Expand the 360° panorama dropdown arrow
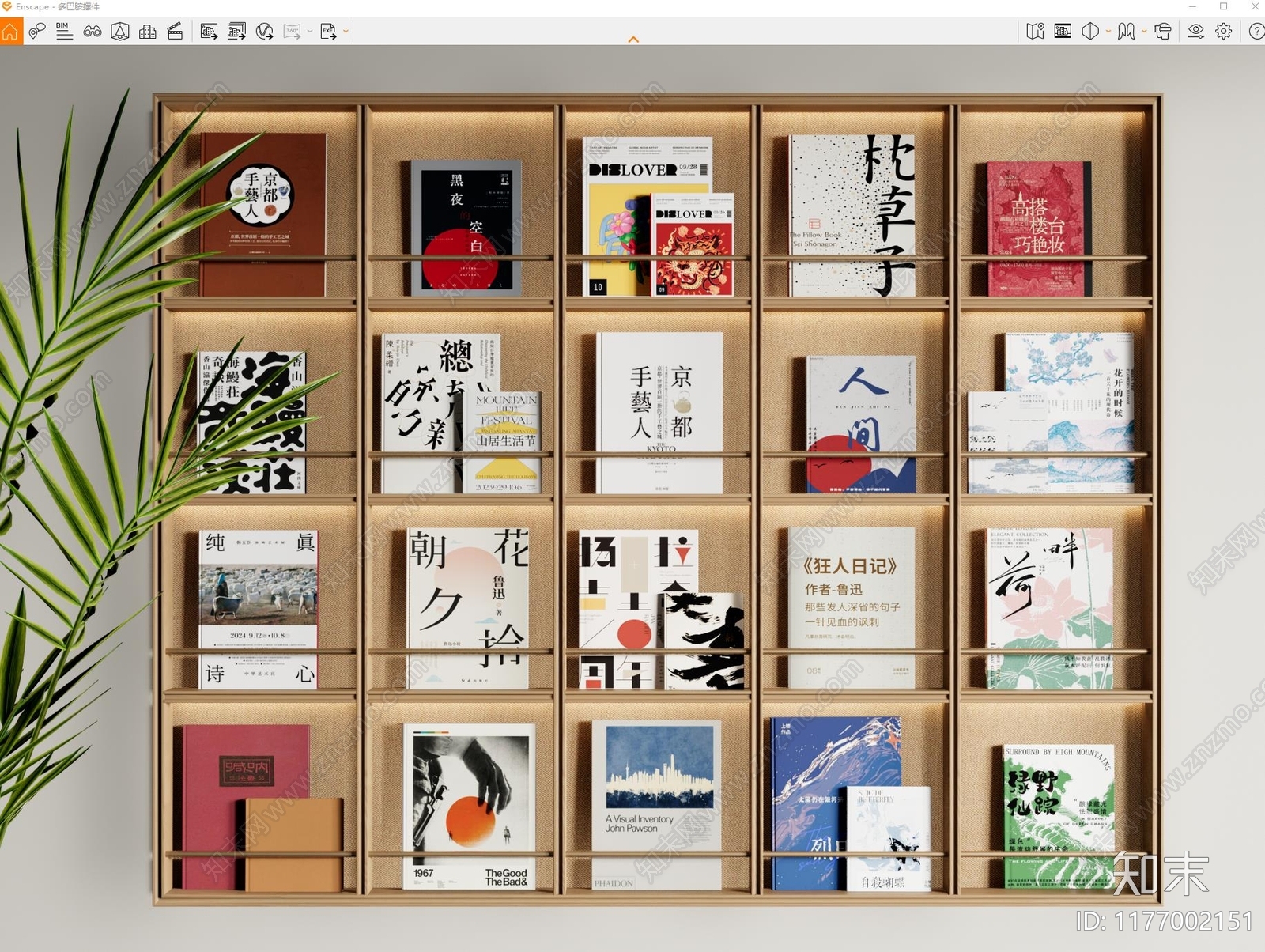 (310, 32)
